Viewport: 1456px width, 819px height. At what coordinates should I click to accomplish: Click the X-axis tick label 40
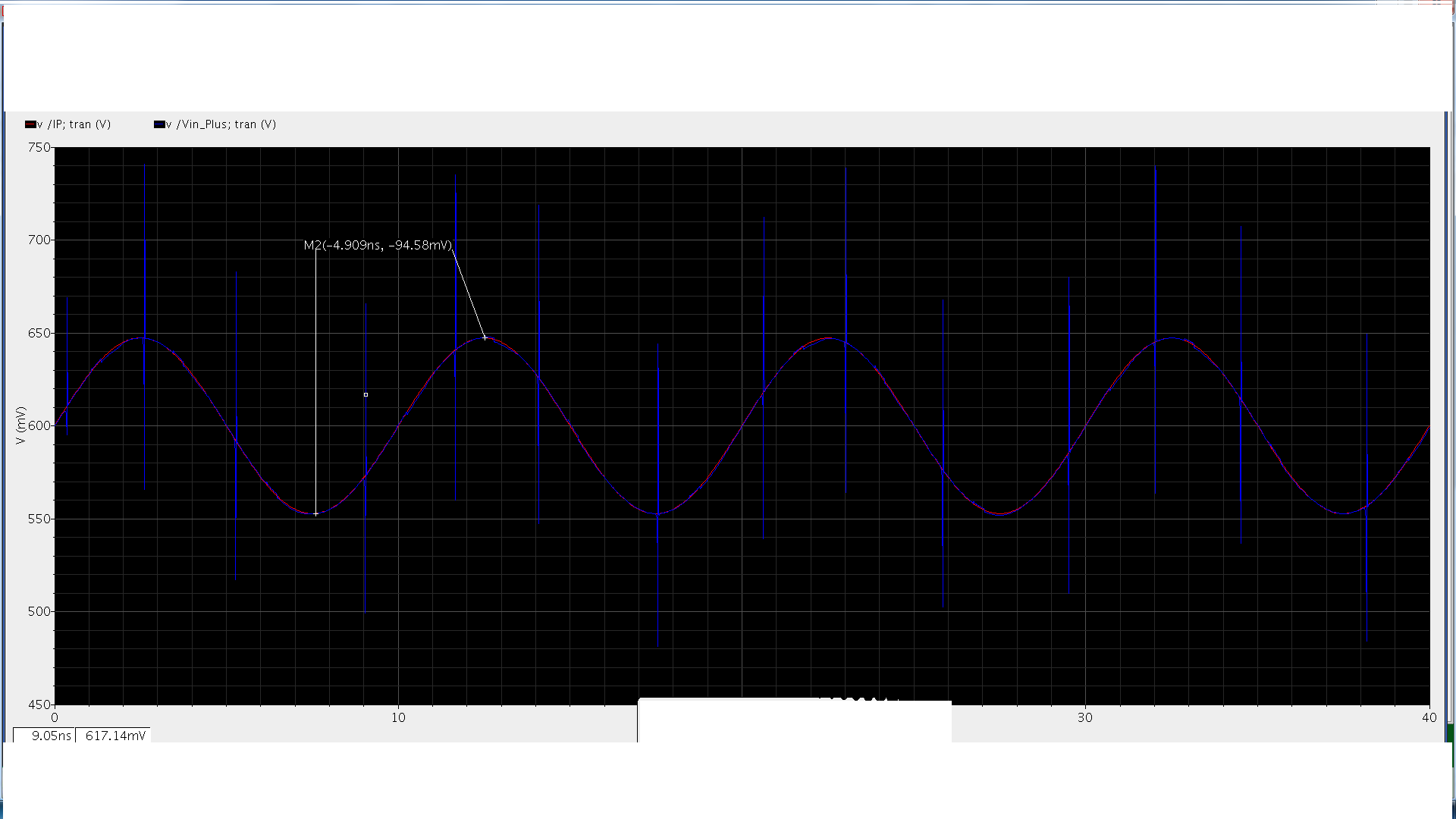(1429, 717)
